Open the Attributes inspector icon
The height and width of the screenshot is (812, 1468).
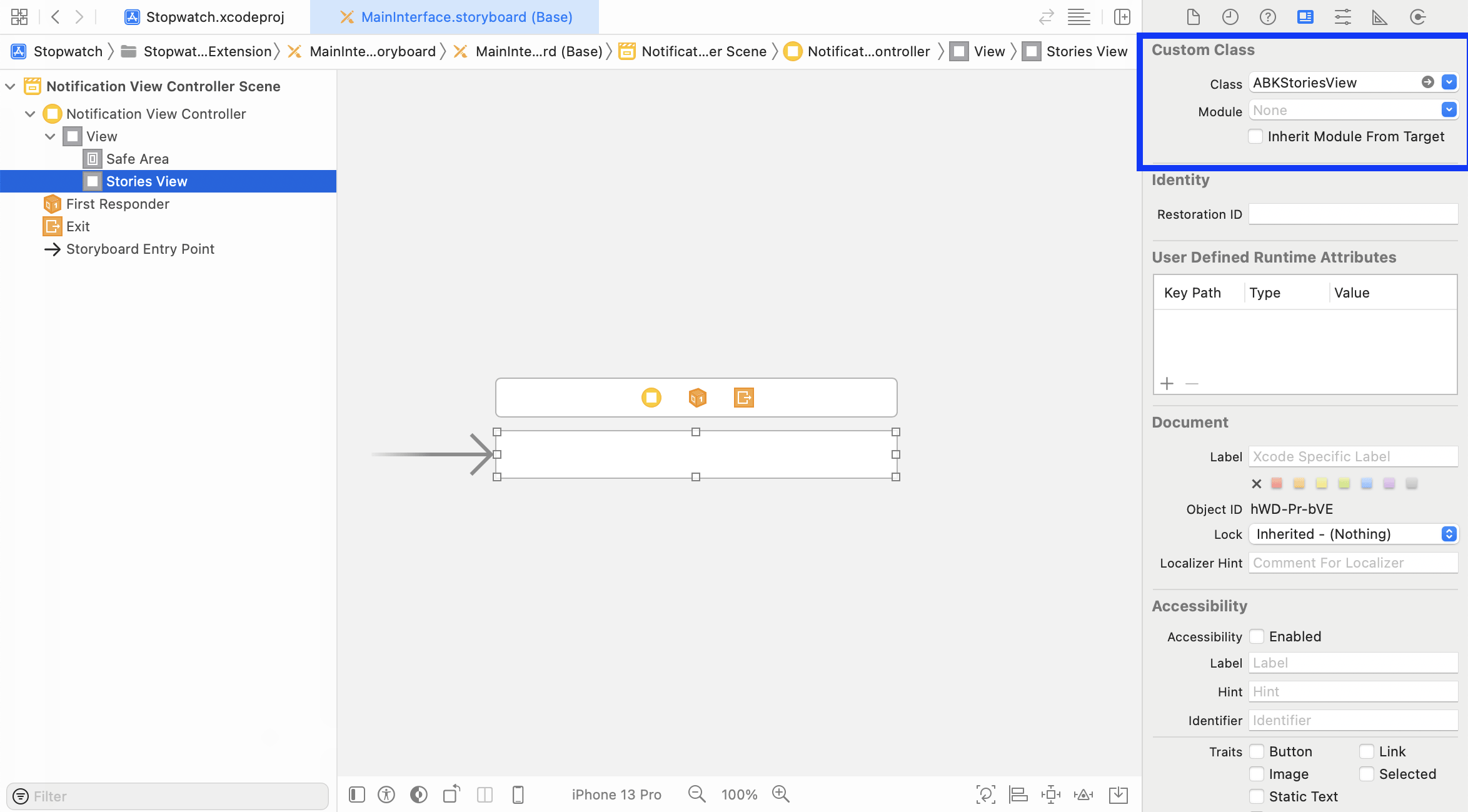tap(1342, 17)
